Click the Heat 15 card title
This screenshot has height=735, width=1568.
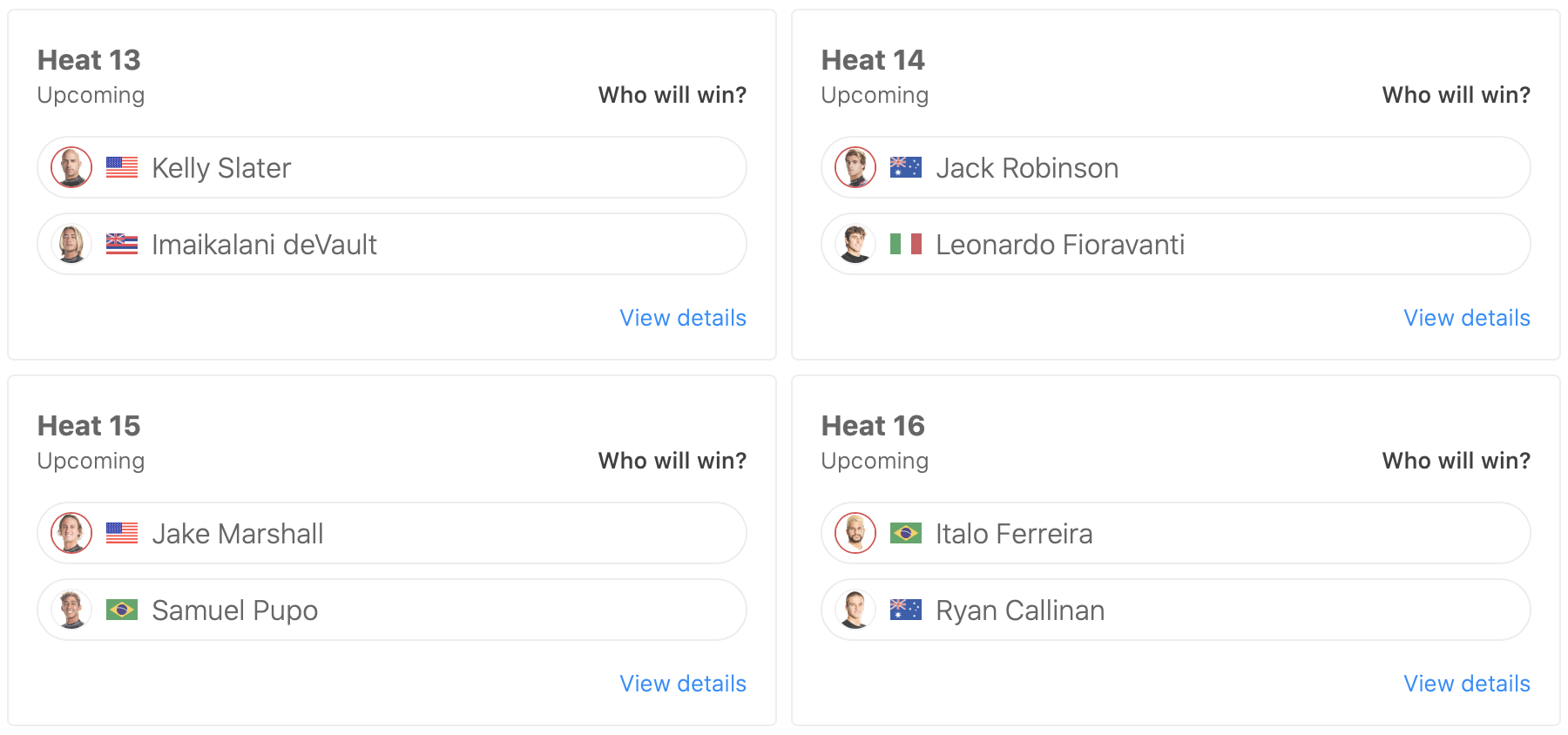pos(89,426)
